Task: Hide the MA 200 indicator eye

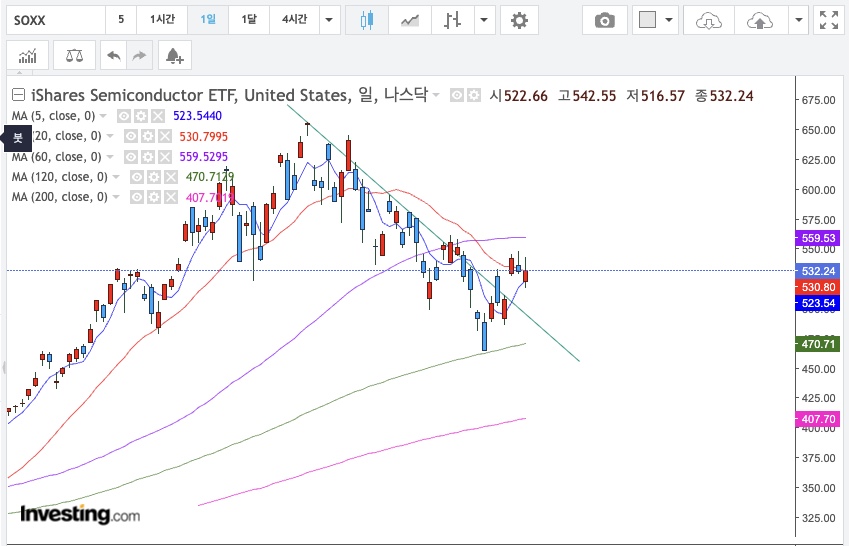Action: [137, 197]
